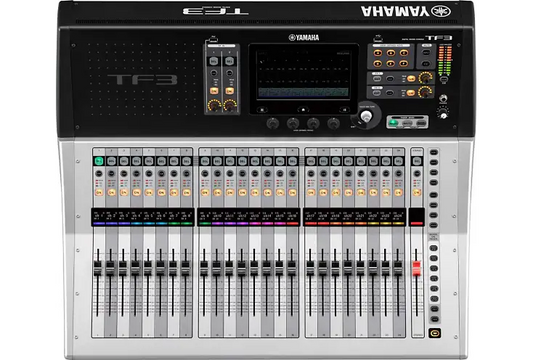This screenshot has width=533, height=360.
Task: Switch off channel 10 with its ON key
Action: click(217, 192)
